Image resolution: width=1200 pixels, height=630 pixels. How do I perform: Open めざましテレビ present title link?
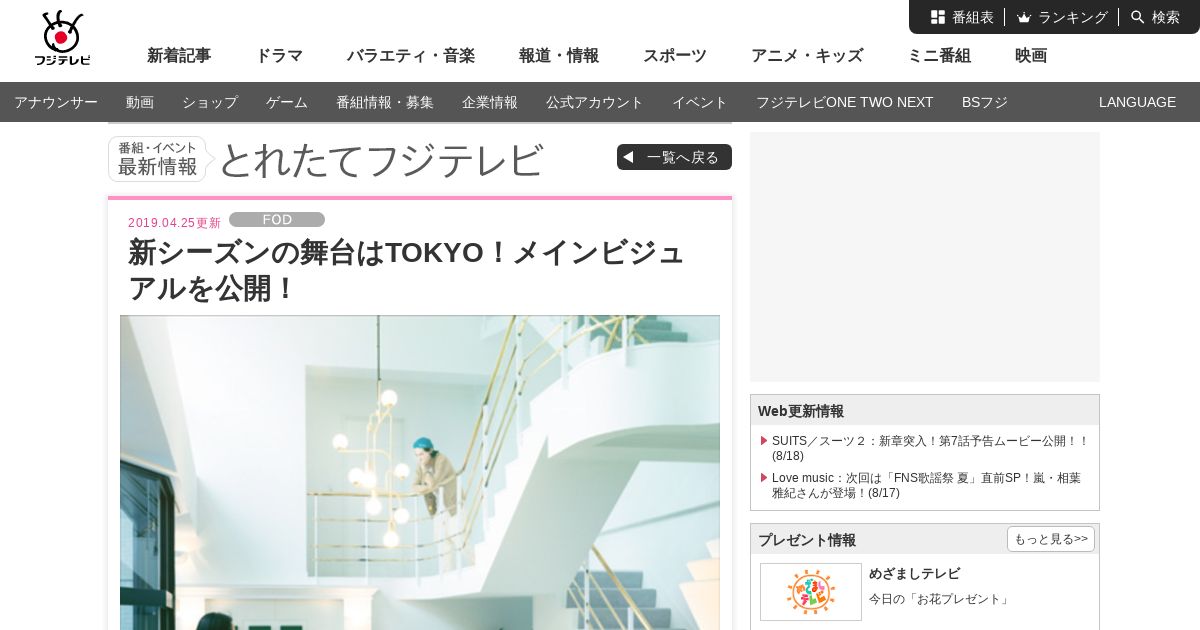pyautogui.click(x=914, y=574)
